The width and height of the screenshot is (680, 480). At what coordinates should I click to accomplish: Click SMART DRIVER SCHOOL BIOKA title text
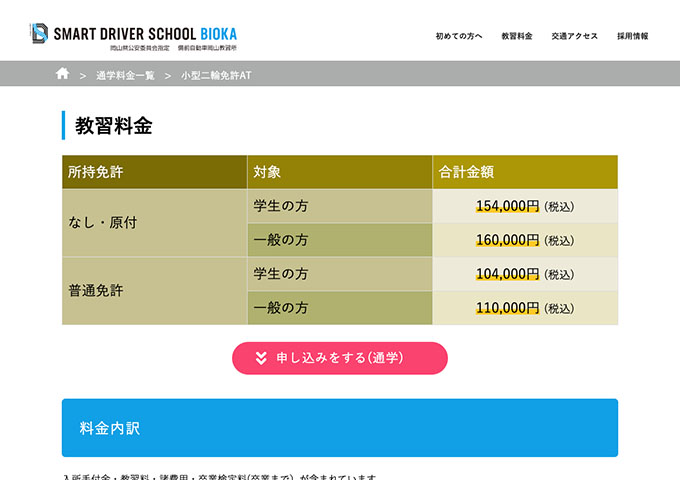pos(145,34)
